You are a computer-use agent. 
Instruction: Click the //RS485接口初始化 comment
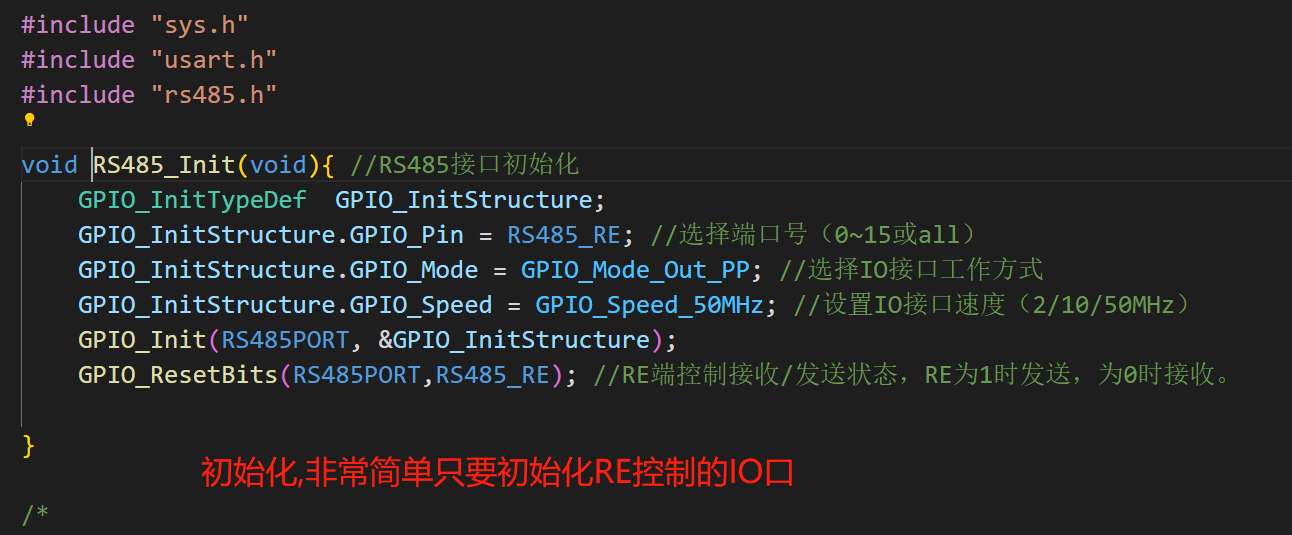click(x=464, y=164)
